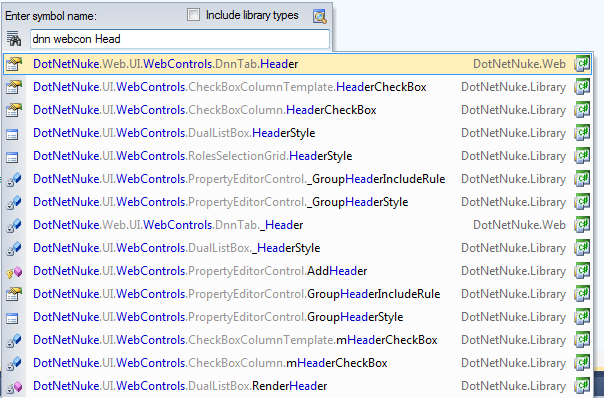
Task: Select CheckBoxColumnTemplate.HeaderCheckBox result
Action: (x=297, y=87)
